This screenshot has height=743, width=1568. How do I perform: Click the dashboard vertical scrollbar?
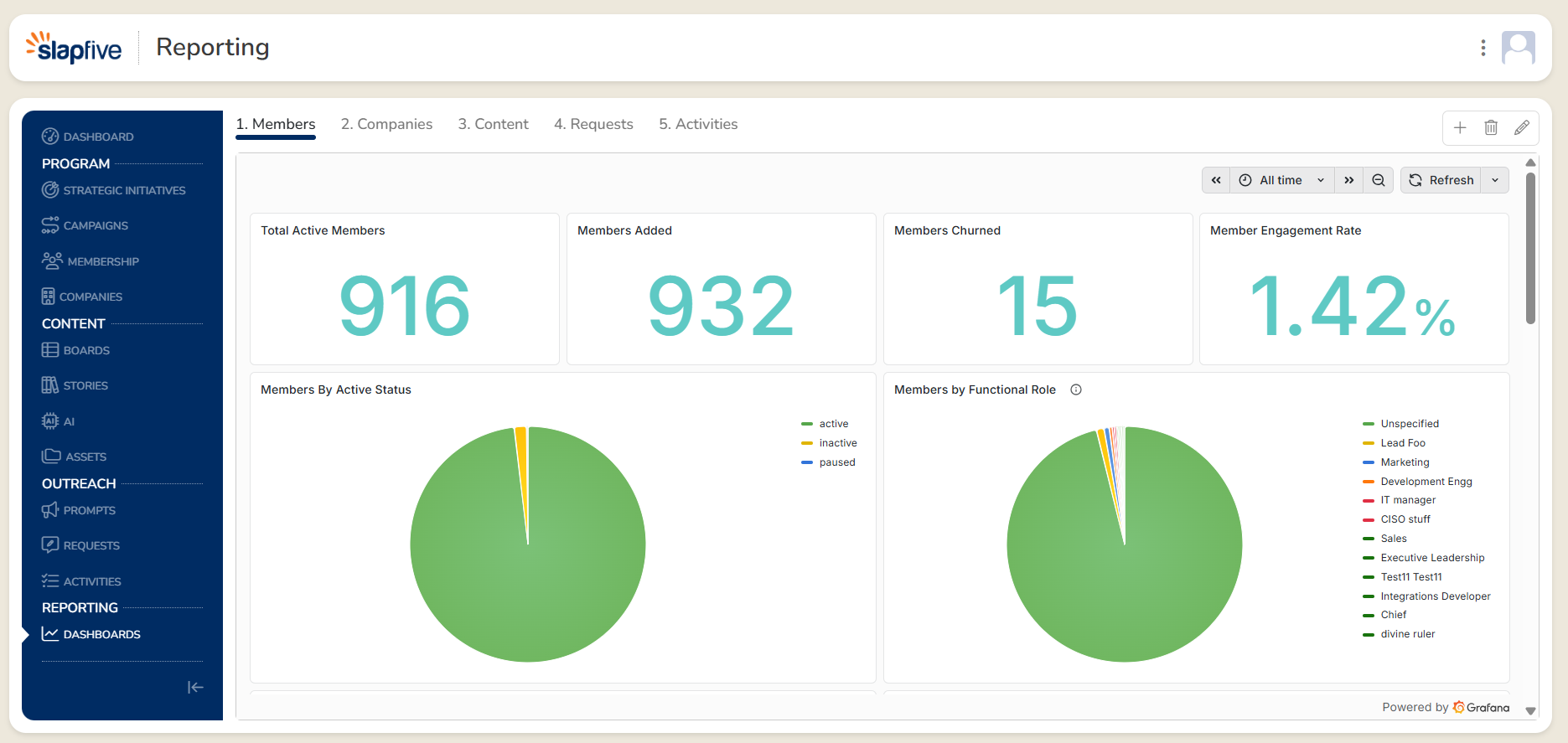point(1530,249)
